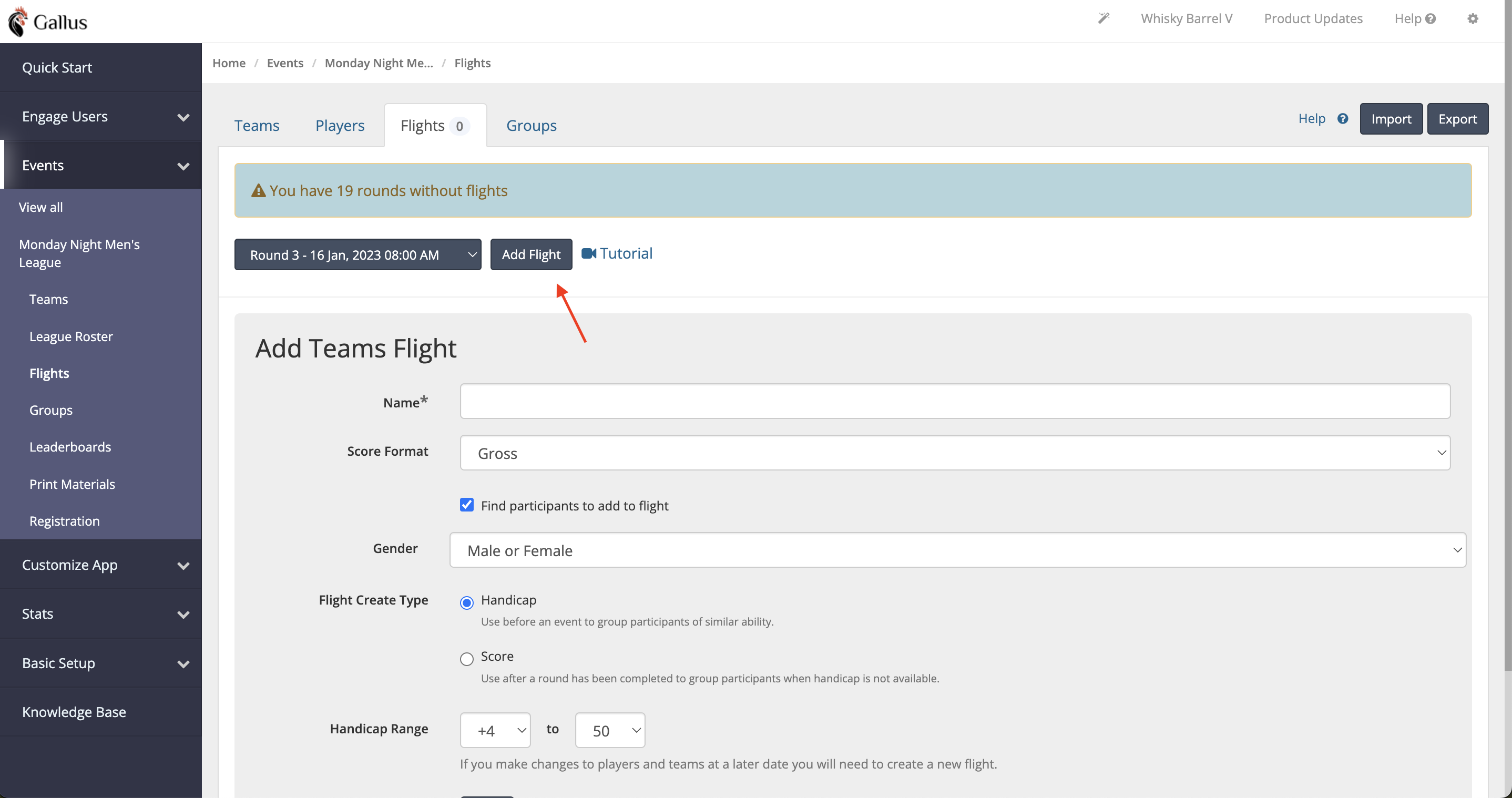Uncheck Find participants to add to flight
Viewport: 1512px width, 798px height.
[467, 505]
